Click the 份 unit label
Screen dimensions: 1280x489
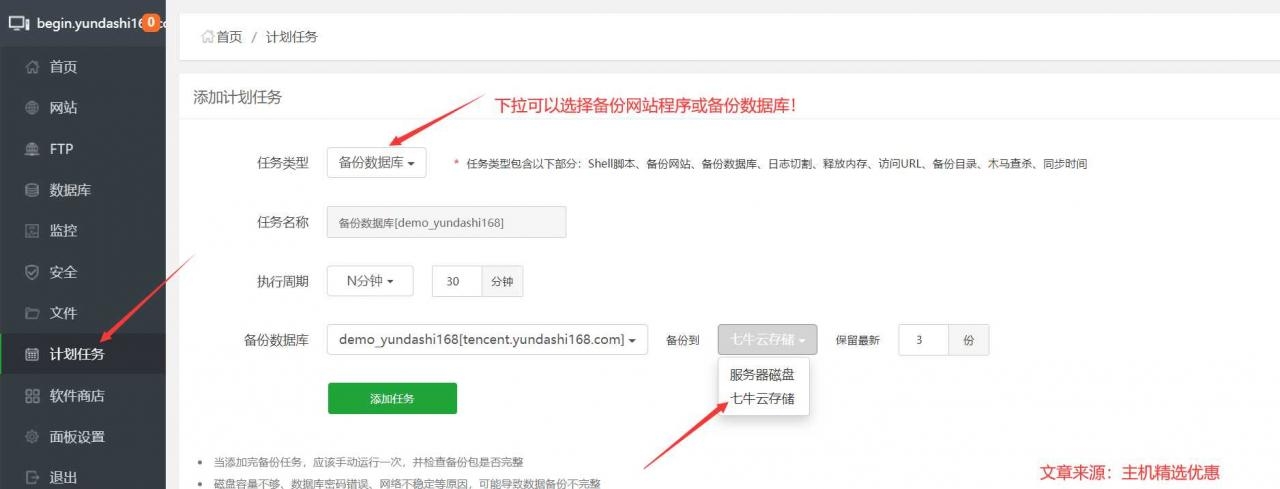click(969, 340)
